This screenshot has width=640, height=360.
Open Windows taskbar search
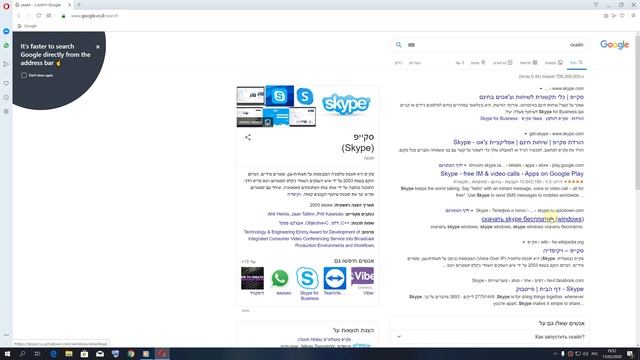point(22,354)
